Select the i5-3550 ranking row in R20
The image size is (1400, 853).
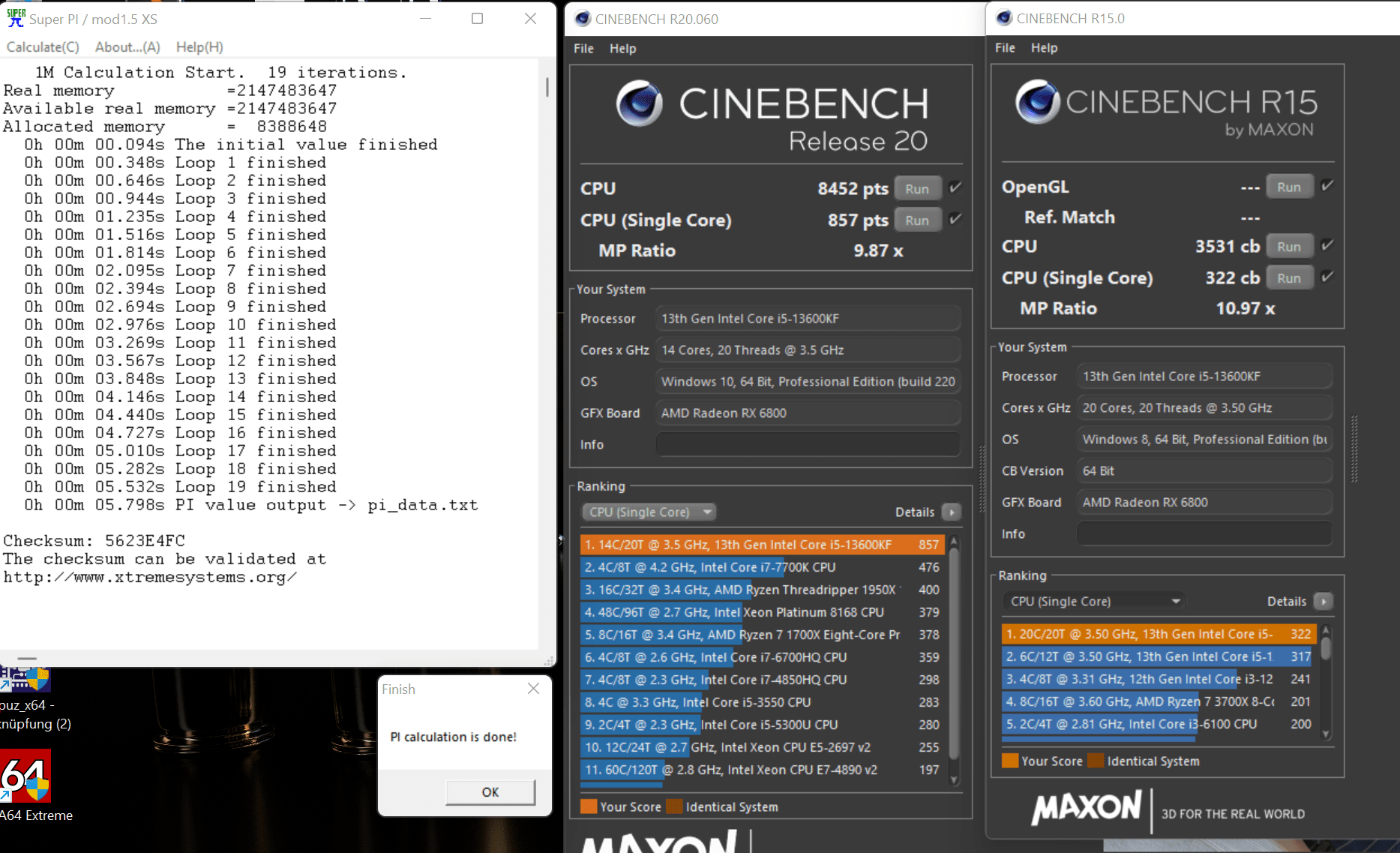coord(762,702)
